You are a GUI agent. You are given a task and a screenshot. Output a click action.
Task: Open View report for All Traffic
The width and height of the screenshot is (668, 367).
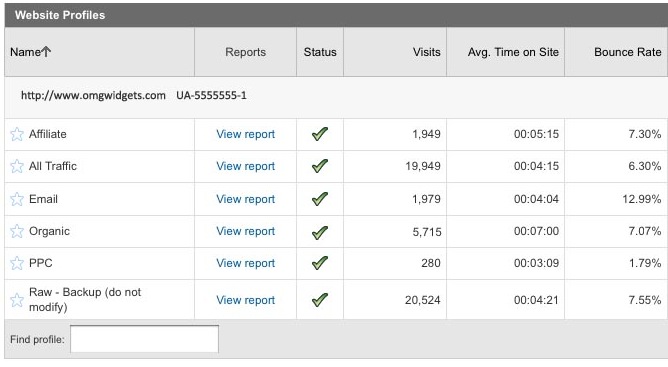(x=245, y=166)
